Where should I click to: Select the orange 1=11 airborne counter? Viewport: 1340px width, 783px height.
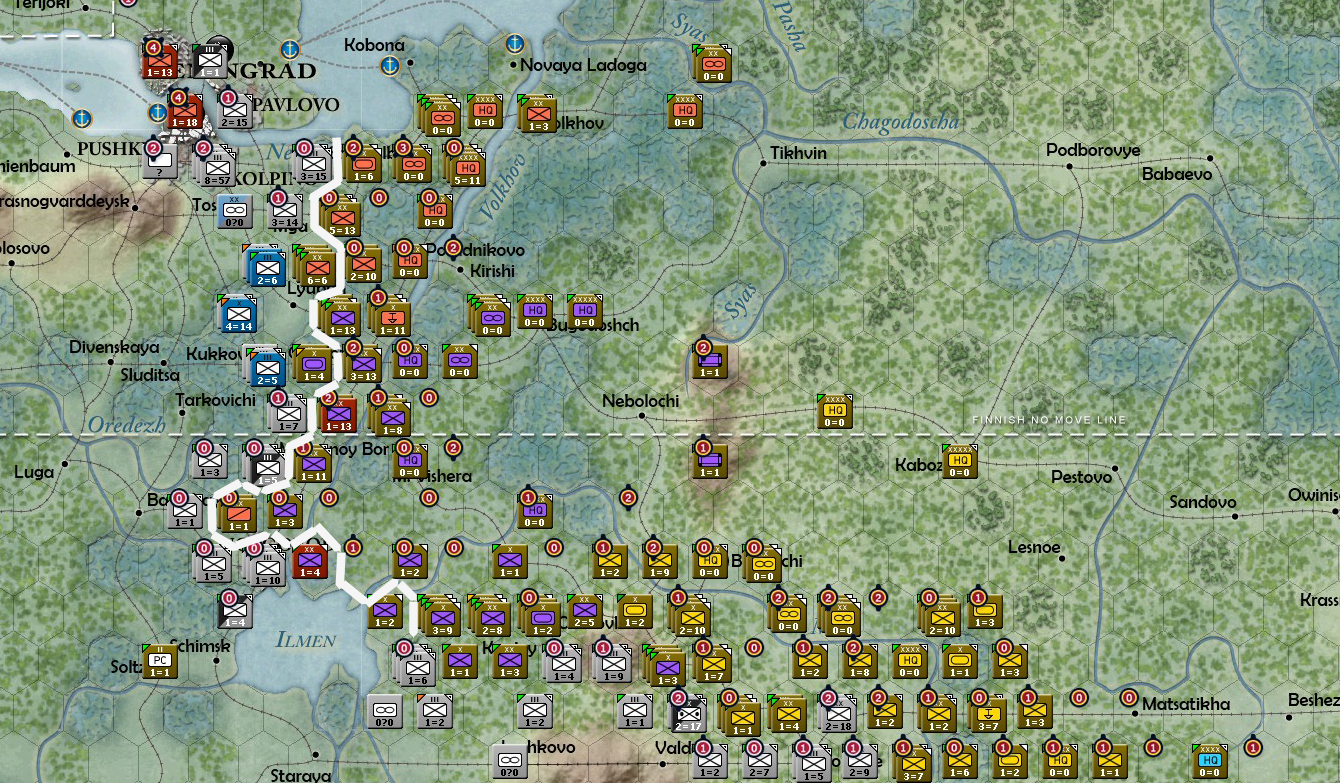pyautogui.click(x=391, y=317)
